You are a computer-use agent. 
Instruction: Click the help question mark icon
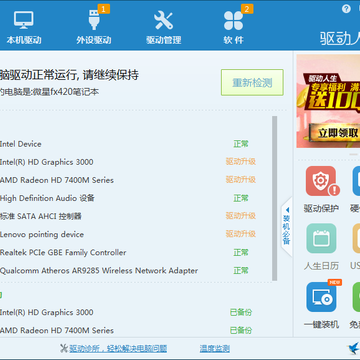pos(346,9)
